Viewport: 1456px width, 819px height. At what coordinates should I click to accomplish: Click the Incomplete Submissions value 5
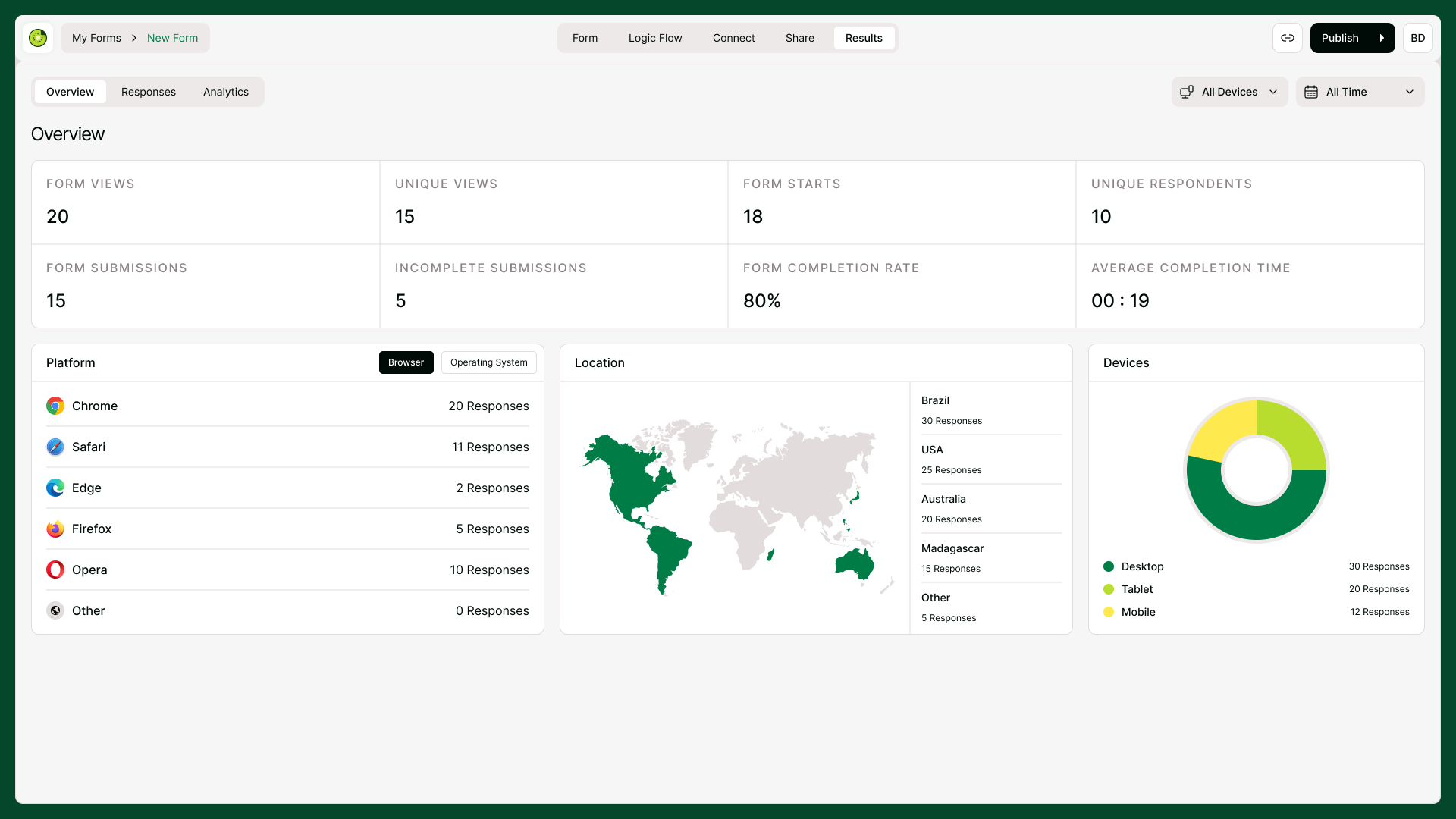[x=400, y=301]
